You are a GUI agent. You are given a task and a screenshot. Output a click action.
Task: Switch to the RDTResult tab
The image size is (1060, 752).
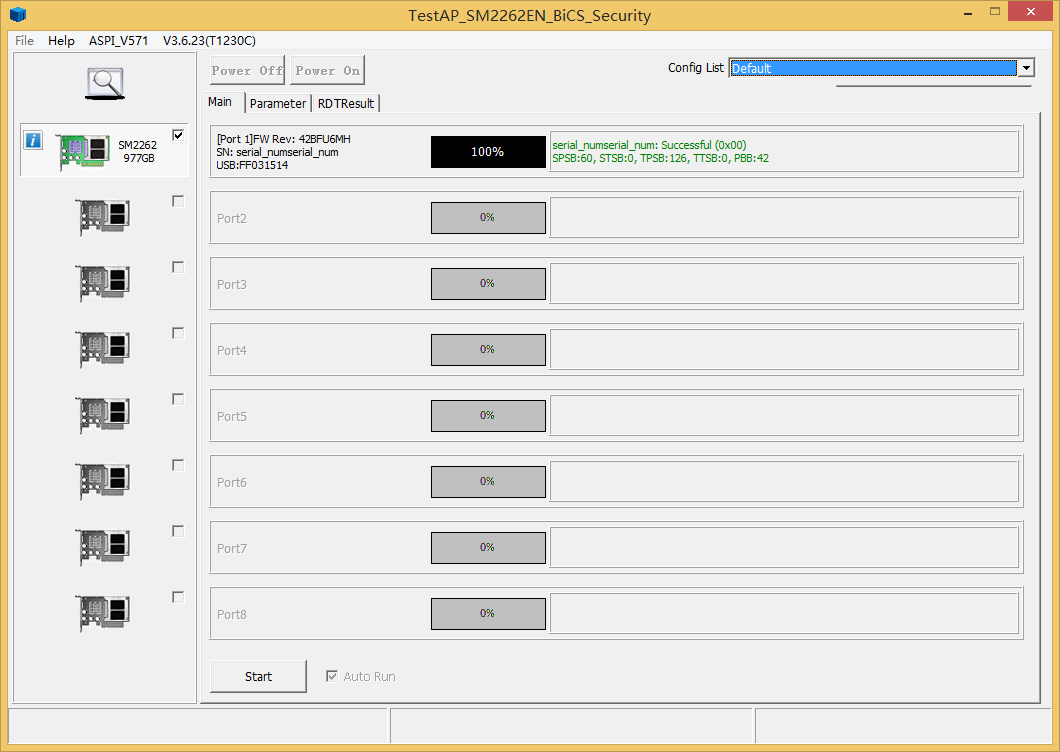pyautogui.click(x=346, y=103)
